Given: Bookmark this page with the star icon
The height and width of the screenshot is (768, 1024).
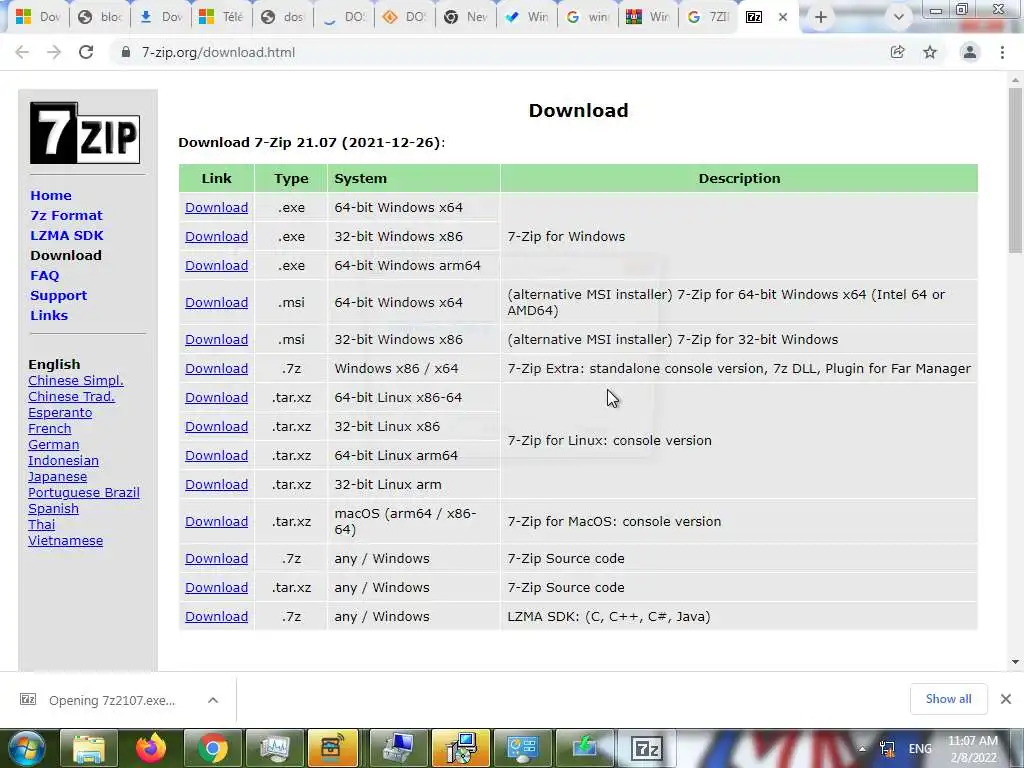Looking at the screenshot, I should click(x=930, y=52).
